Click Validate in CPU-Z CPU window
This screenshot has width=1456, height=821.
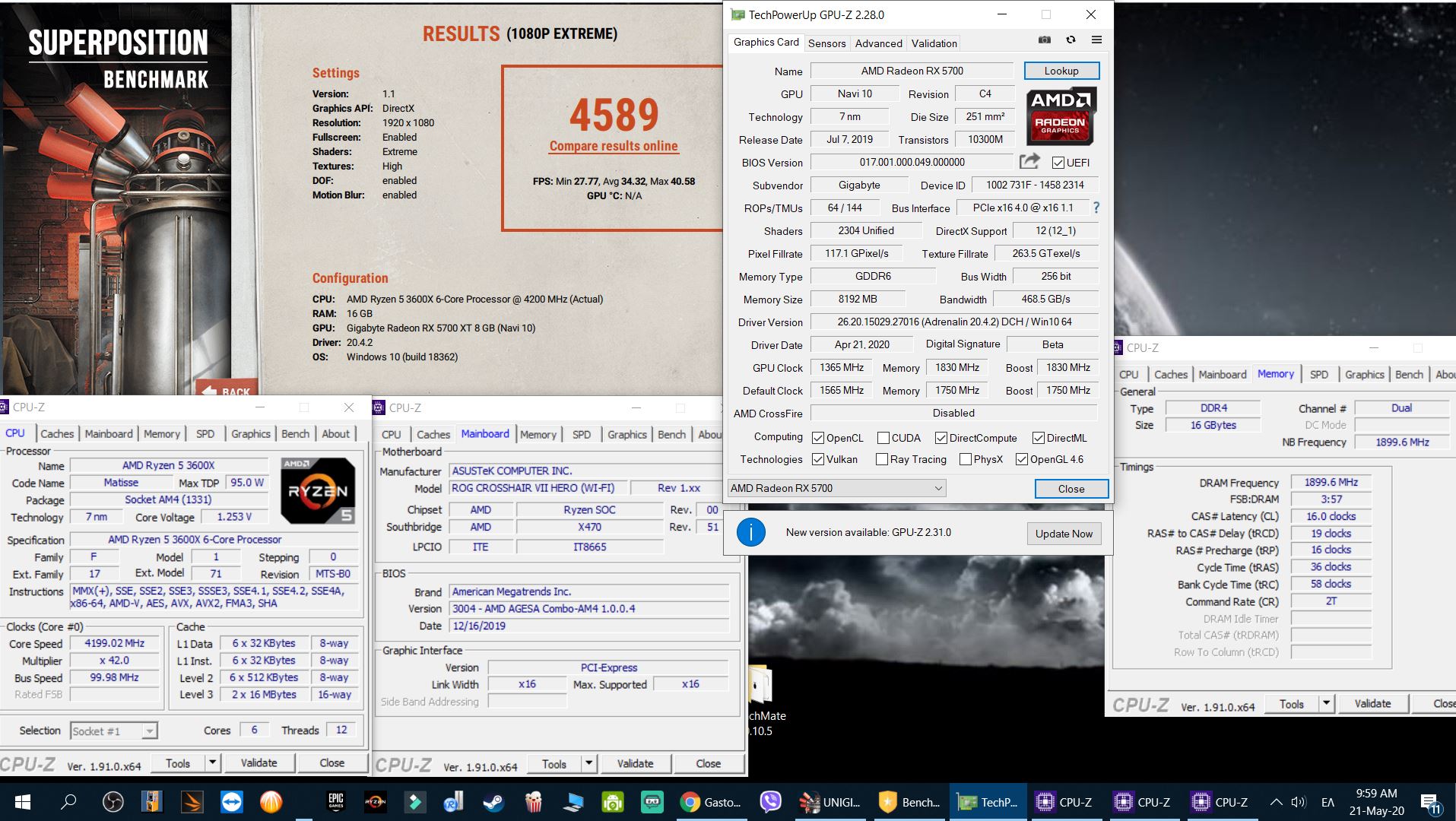click(259, 762)
